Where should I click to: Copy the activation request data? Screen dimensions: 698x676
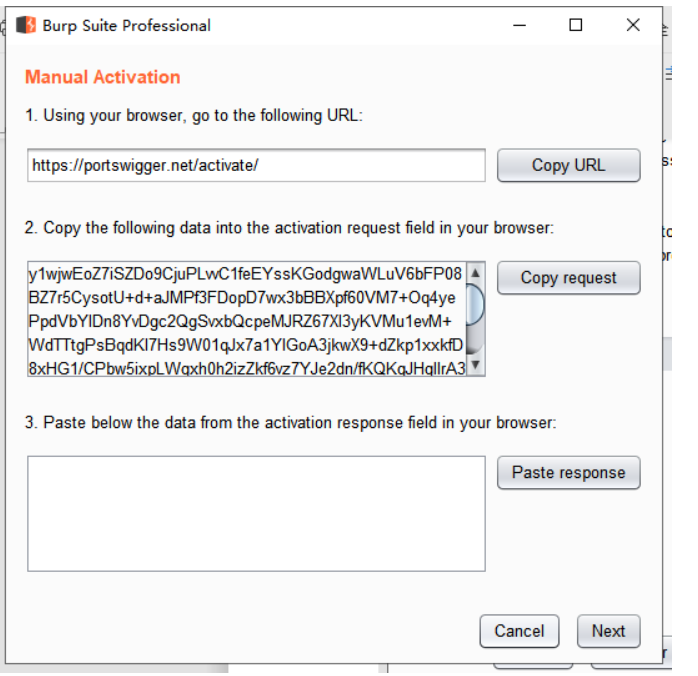(568, 278)
